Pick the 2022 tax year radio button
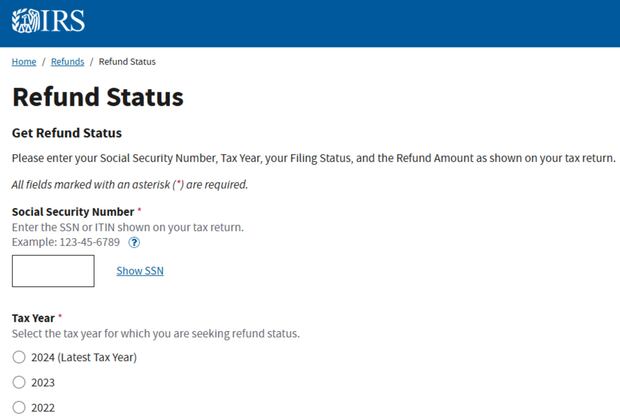The width and height of the screenshot is (620, 419). pos(19,407)
